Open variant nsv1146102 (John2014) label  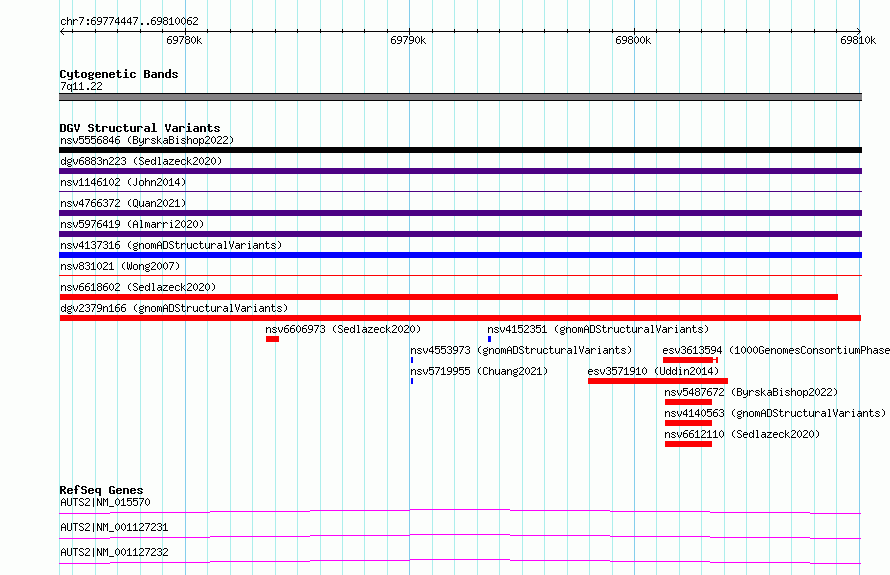click(123, 182)
